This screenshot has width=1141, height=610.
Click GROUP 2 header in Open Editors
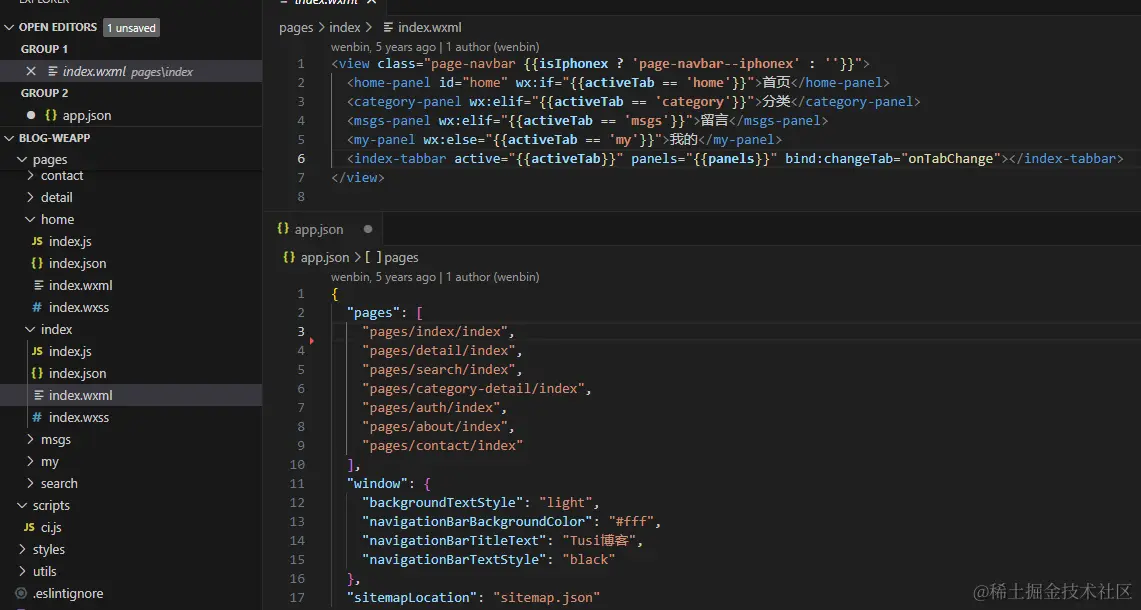click(x=44, y=93)
